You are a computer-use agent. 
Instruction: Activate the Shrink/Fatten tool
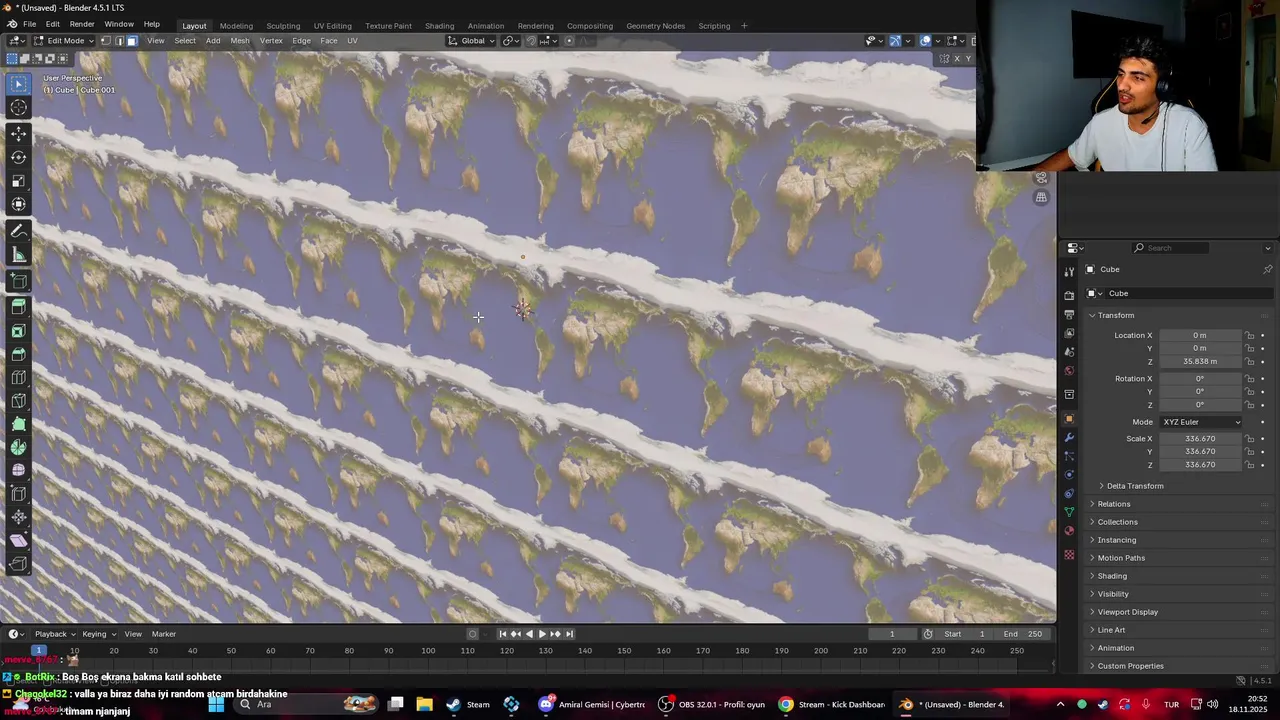pos(19,517)
